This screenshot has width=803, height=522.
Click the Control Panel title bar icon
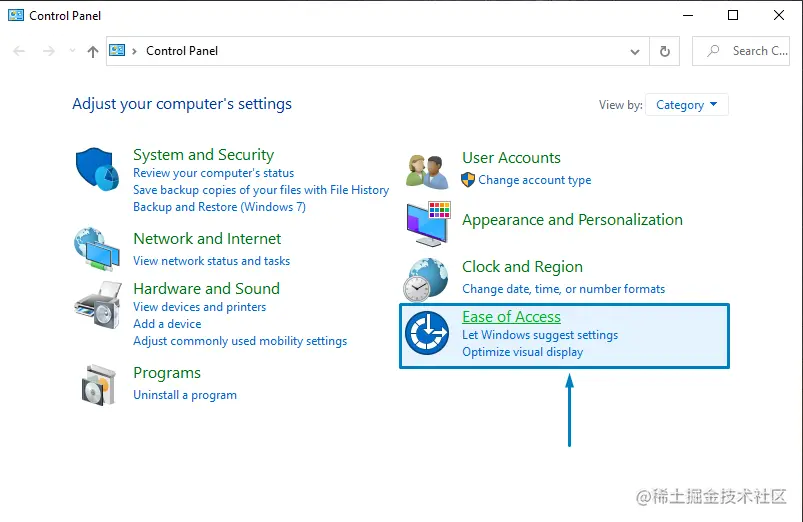tap(16, 15)
